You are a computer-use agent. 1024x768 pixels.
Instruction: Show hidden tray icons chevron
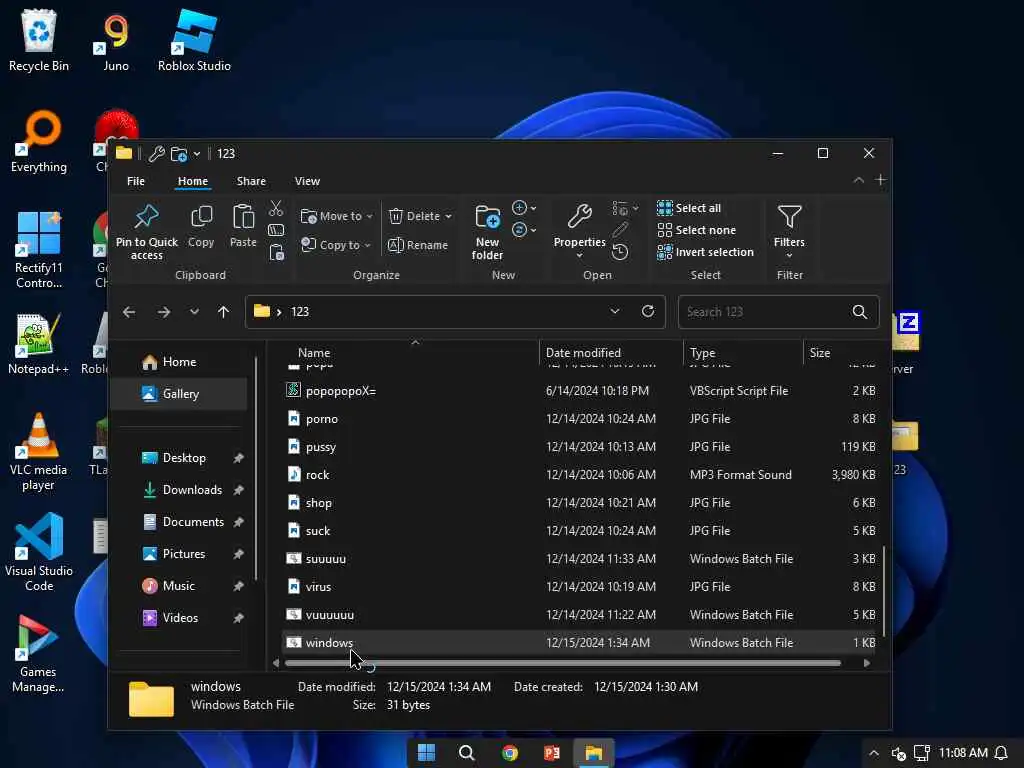point(874,753)
